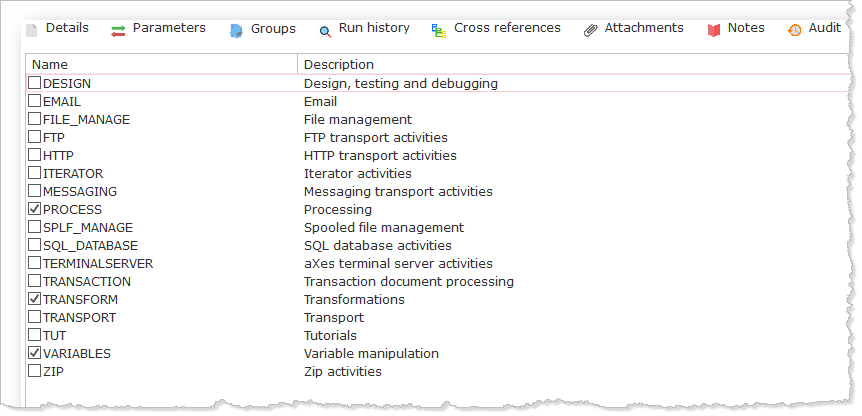The image size is (862, 416).
Task: Click the Attachments paperclip icon
Action: click(590, 31)
